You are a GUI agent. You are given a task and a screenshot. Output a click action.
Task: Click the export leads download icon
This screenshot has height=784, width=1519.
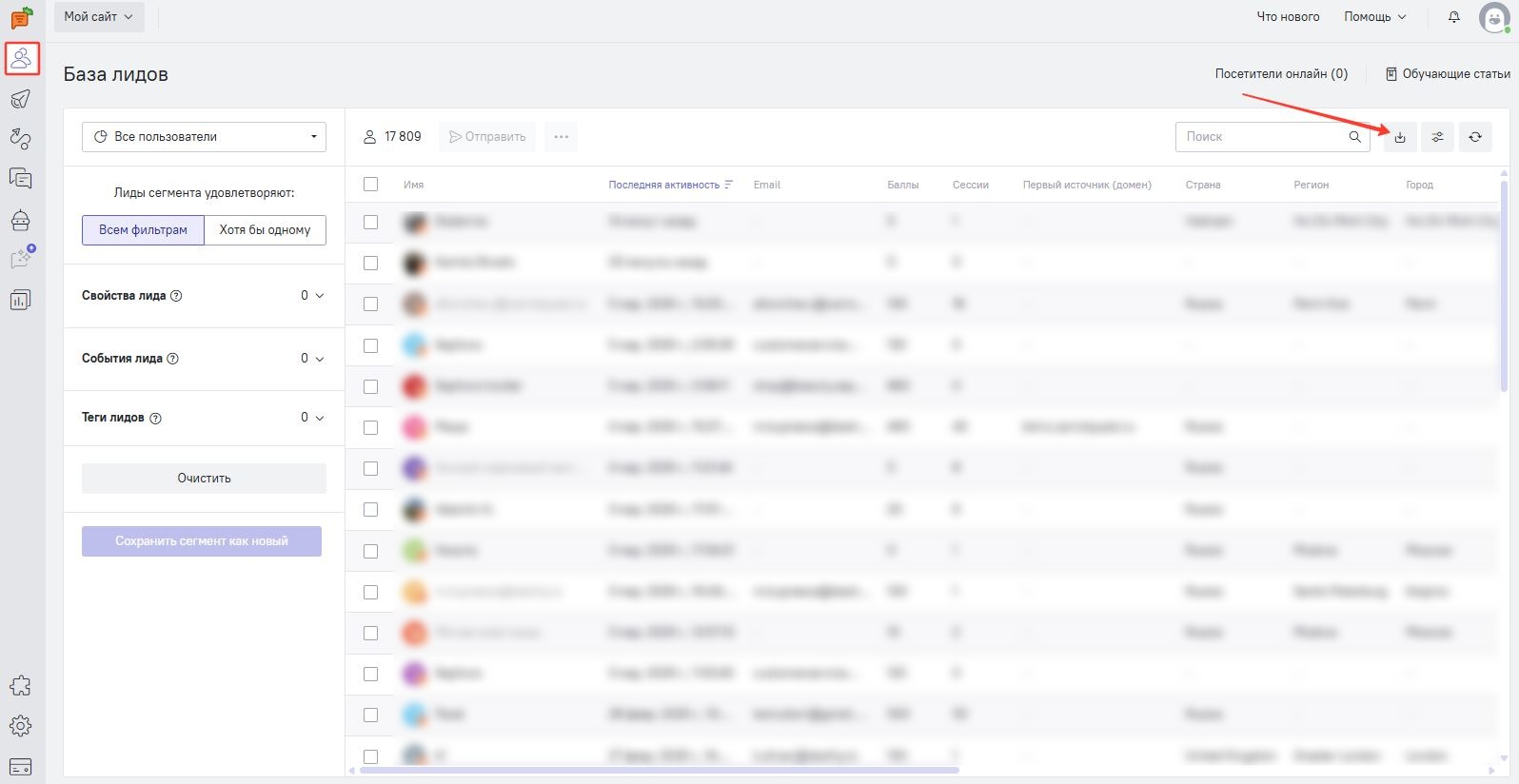[x=1399, y=137]
